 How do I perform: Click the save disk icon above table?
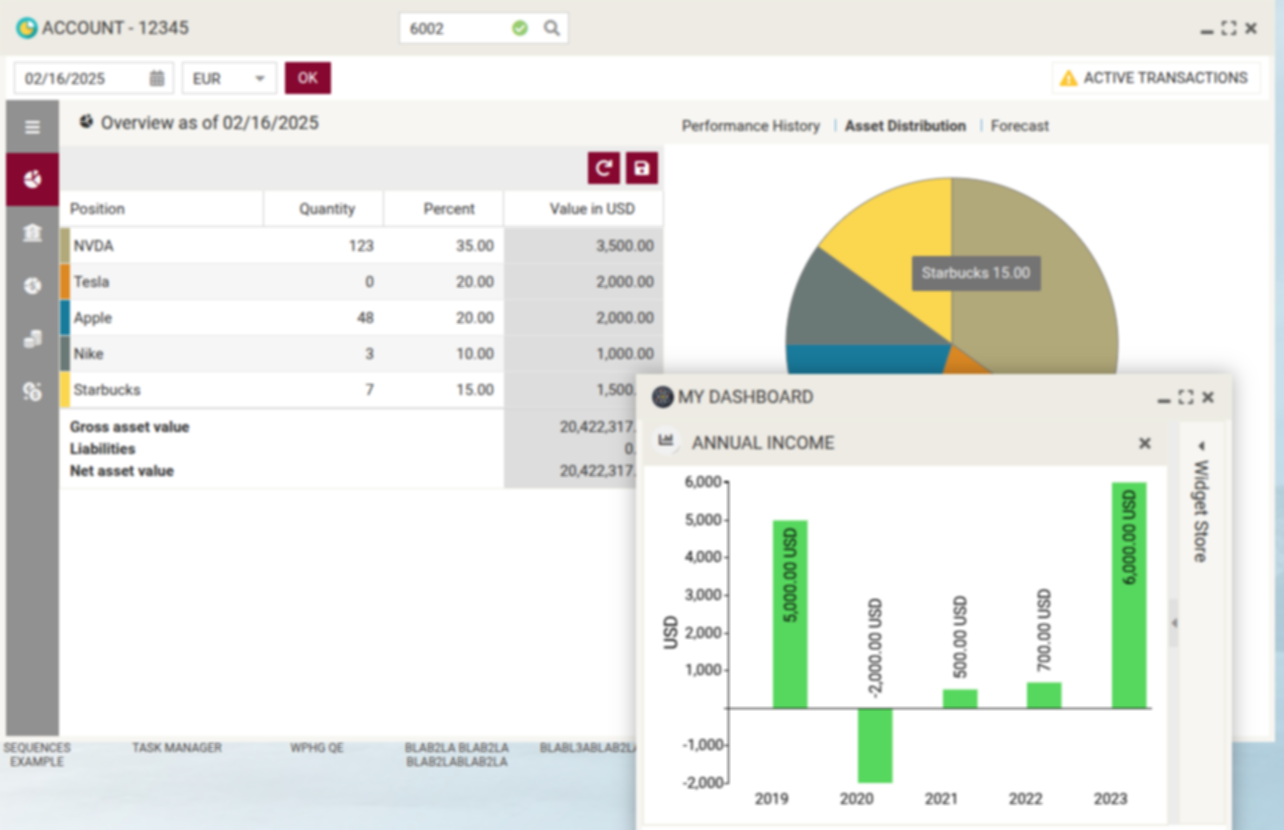(642, 169)
